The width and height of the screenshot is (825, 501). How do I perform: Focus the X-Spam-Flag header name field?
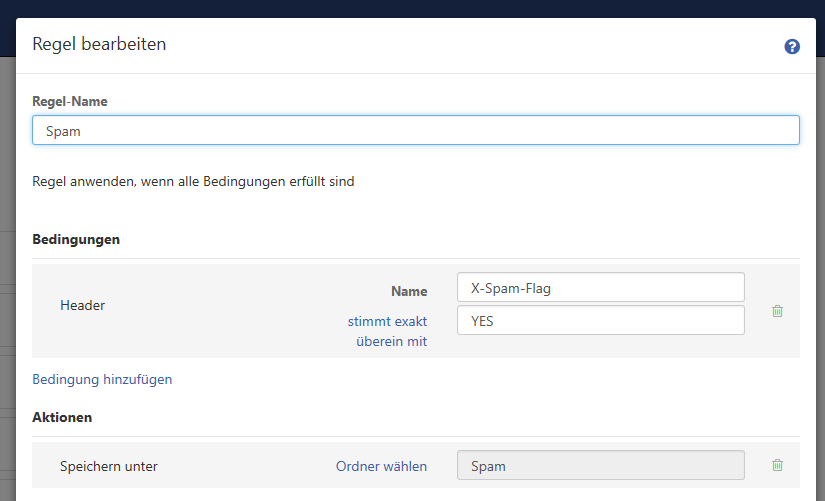pos(600,287)
